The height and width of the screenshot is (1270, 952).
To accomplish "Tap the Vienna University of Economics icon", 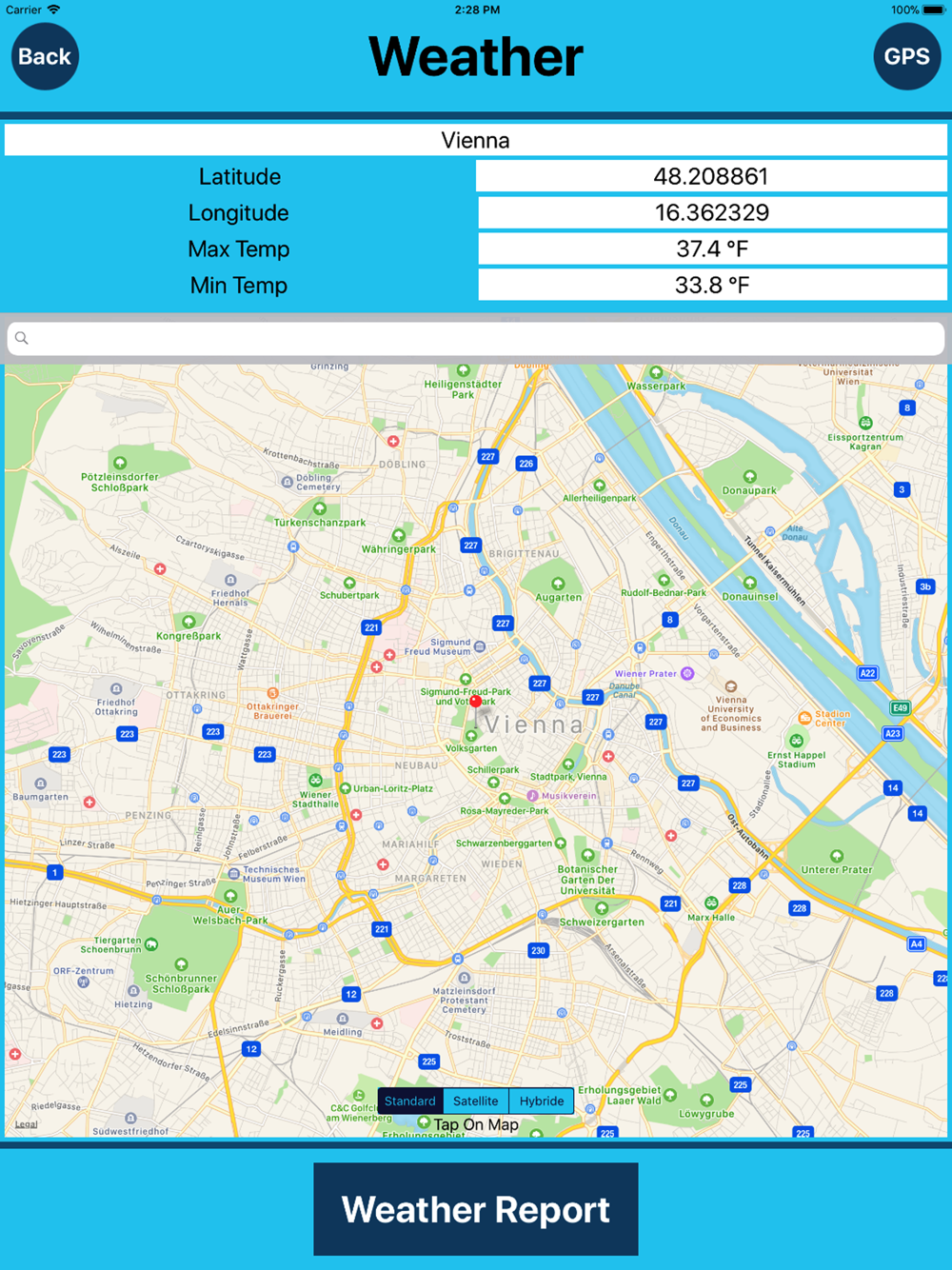I will (x=731, y=686).
